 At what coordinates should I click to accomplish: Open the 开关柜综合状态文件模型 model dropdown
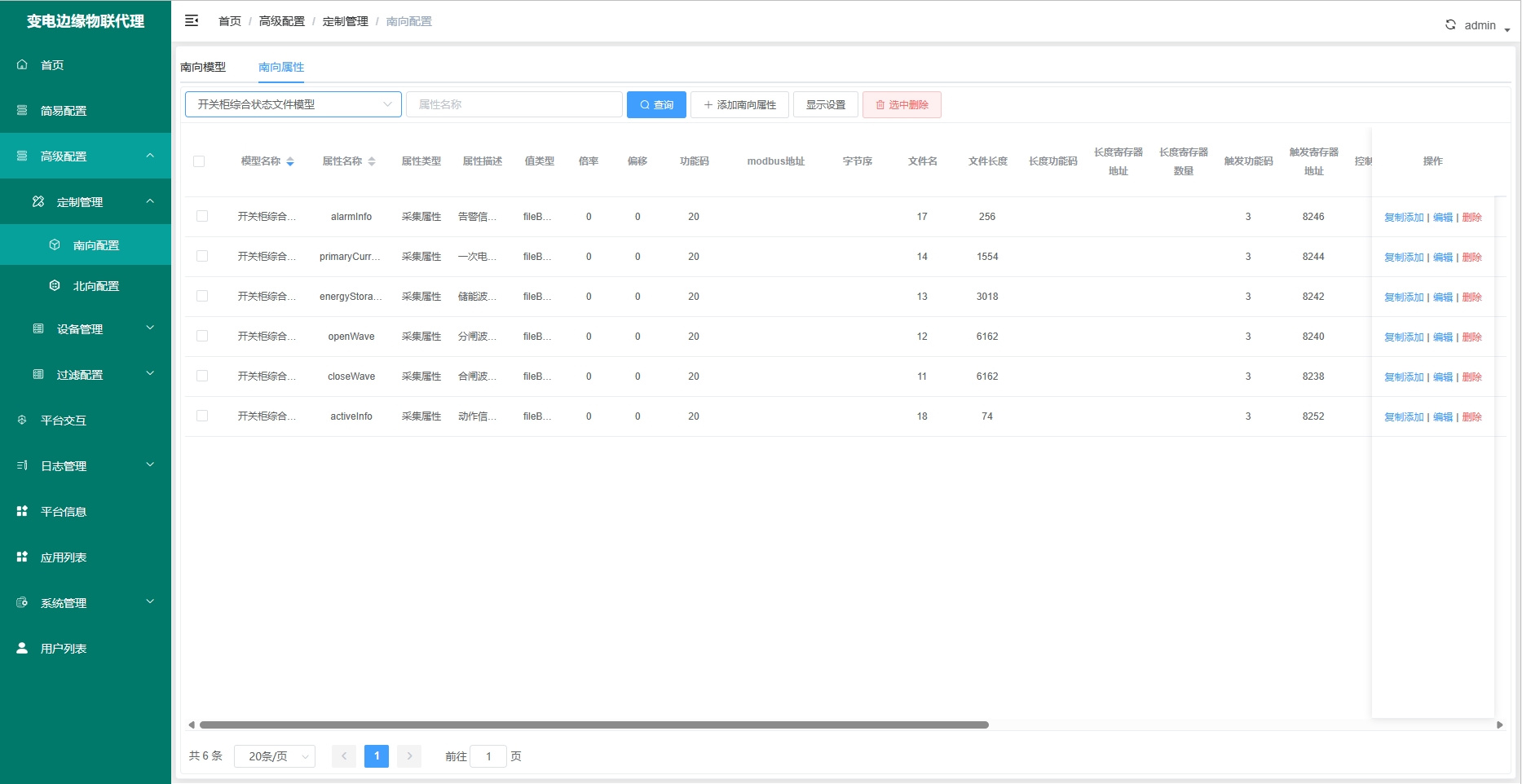[293, 104]
